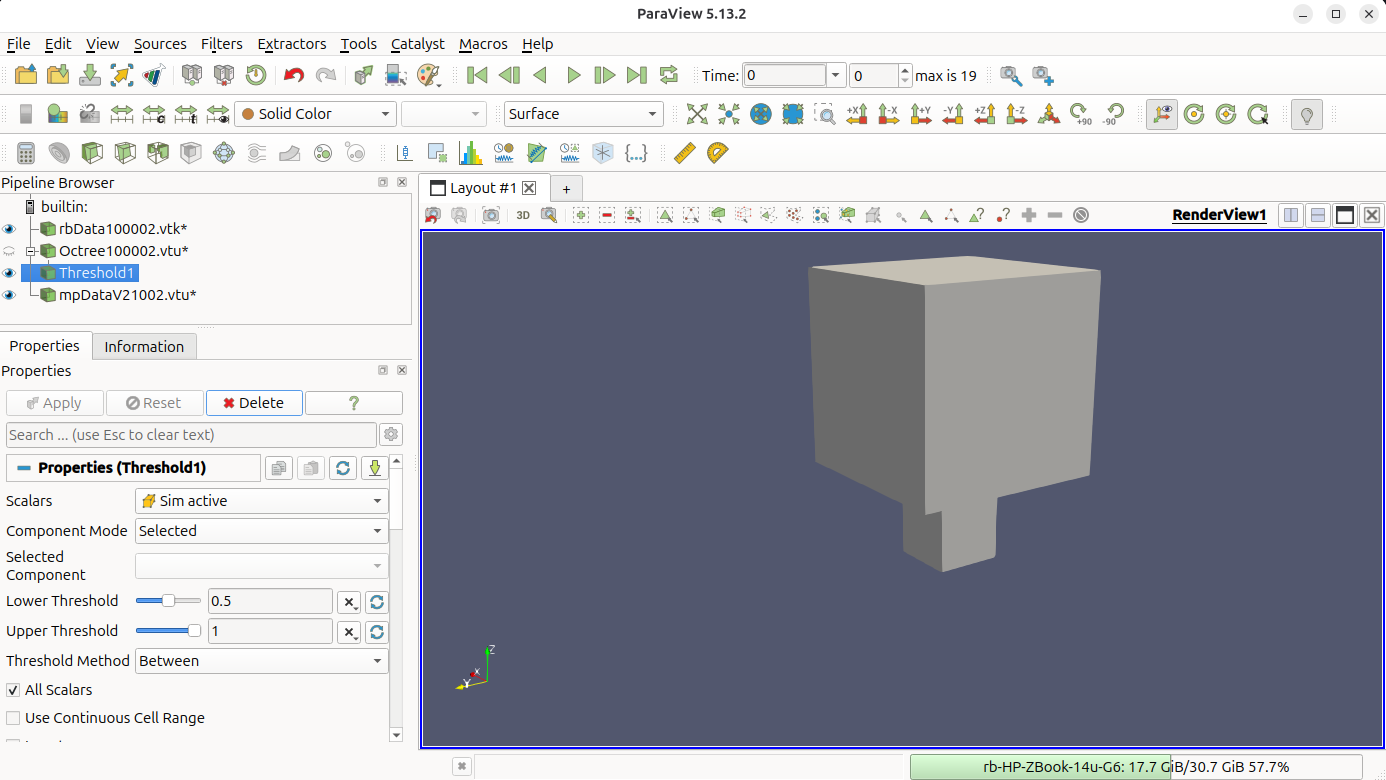Open the File menu

click(x=18, y=44)
